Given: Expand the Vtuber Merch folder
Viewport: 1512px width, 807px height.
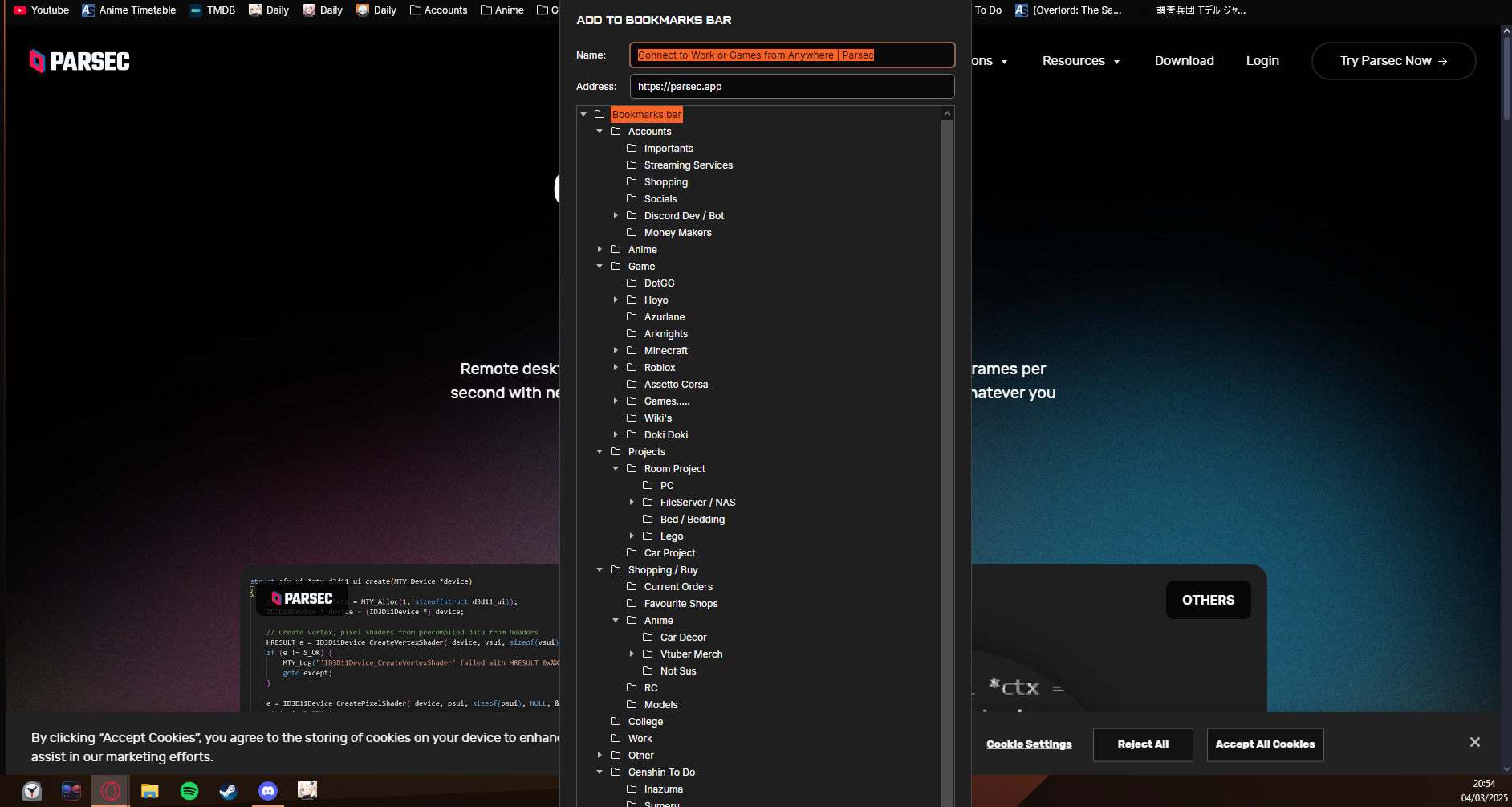Looking at the screenshot, I should coord(632,654).
